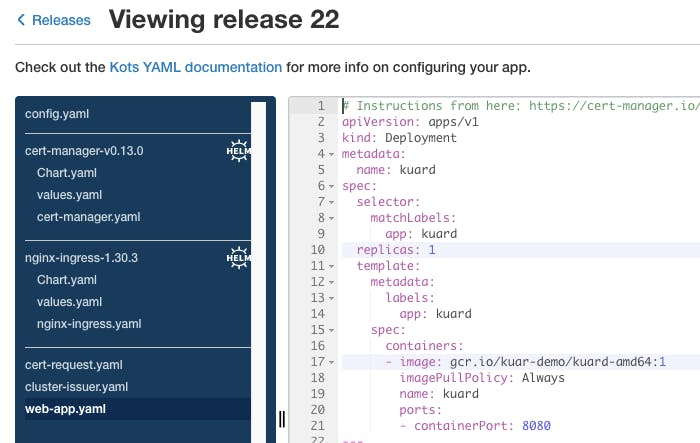Open Chart.yaml under nginx-ingress-1.30.3
Viewport: 700px width, 443px height.
tap(67, 280)
